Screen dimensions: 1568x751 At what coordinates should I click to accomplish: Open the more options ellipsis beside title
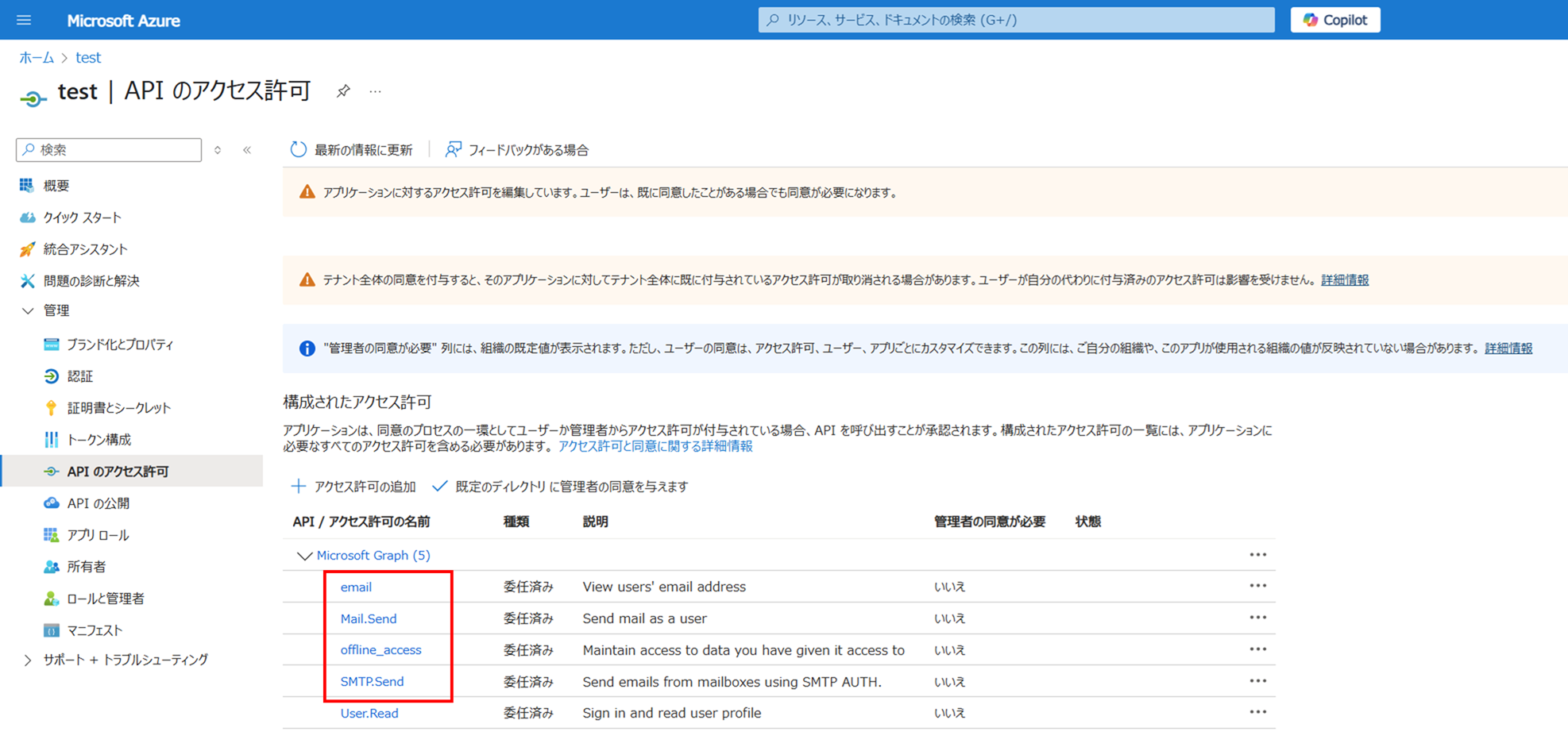[376, 91]
